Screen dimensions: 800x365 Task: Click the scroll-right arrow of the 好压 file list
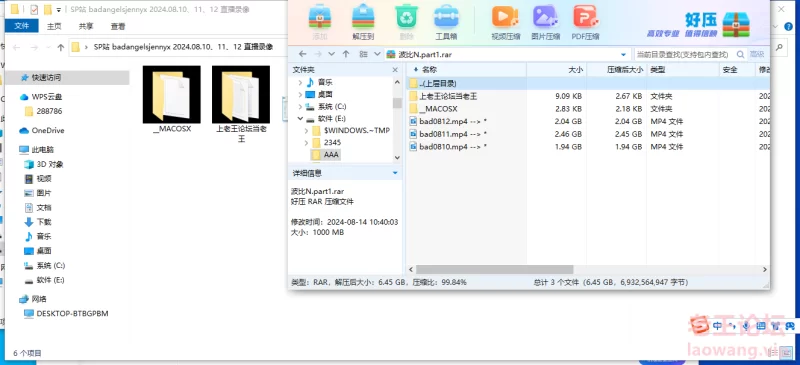765,269
